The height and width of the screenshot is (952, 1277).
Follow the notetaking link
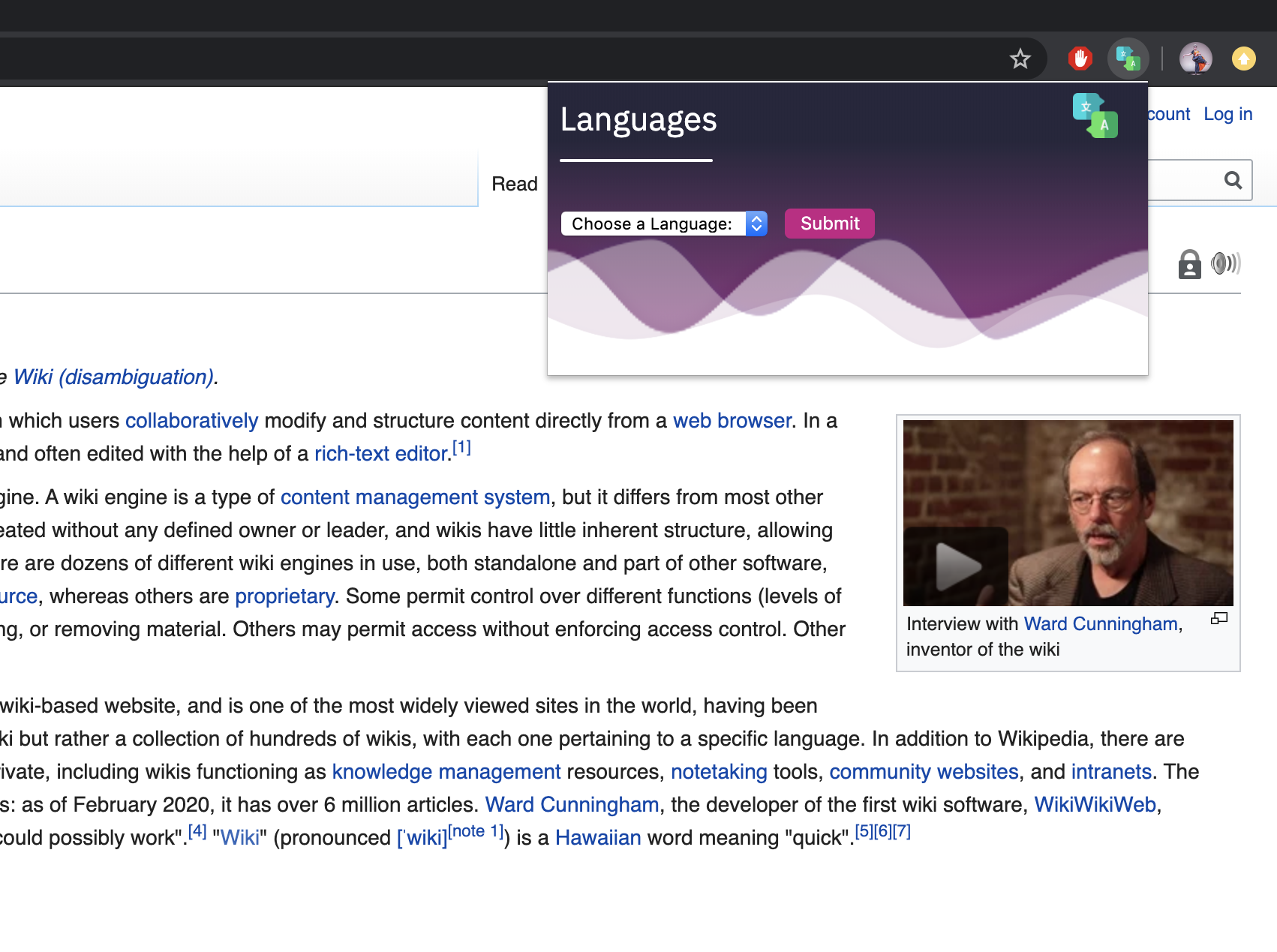719,772
